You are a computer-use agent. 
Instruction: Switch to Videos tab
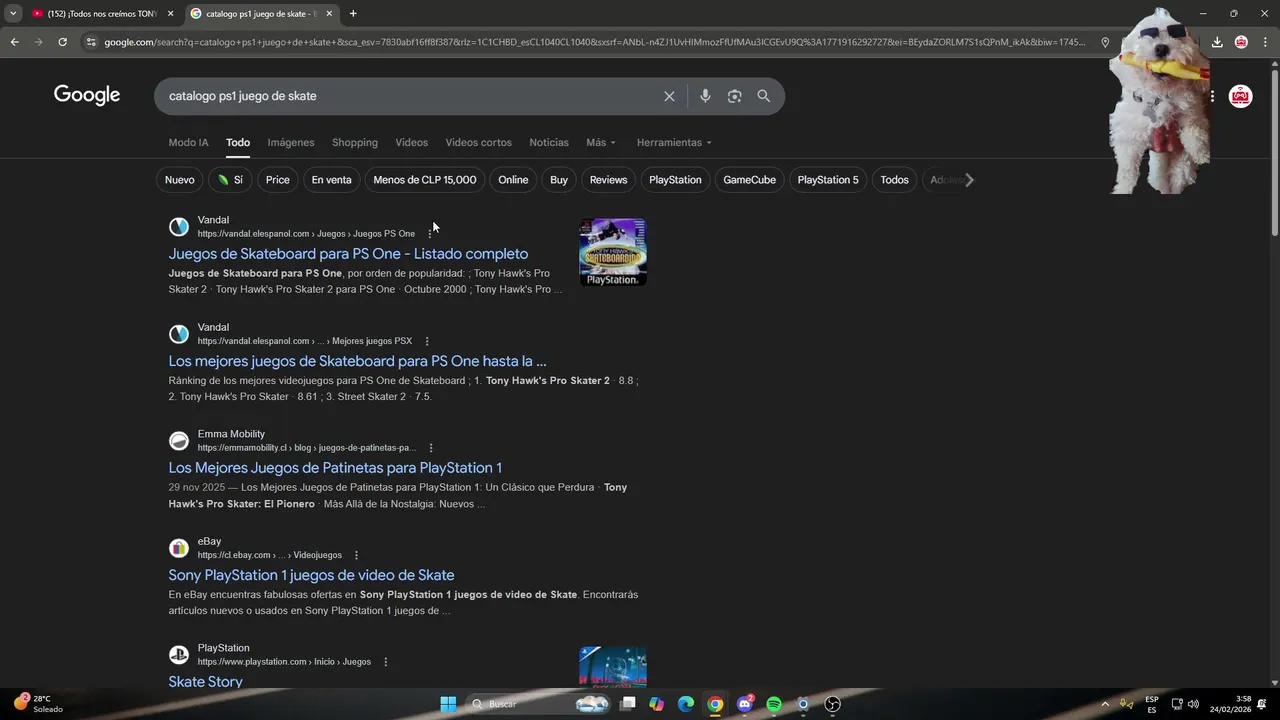(411, 142)
